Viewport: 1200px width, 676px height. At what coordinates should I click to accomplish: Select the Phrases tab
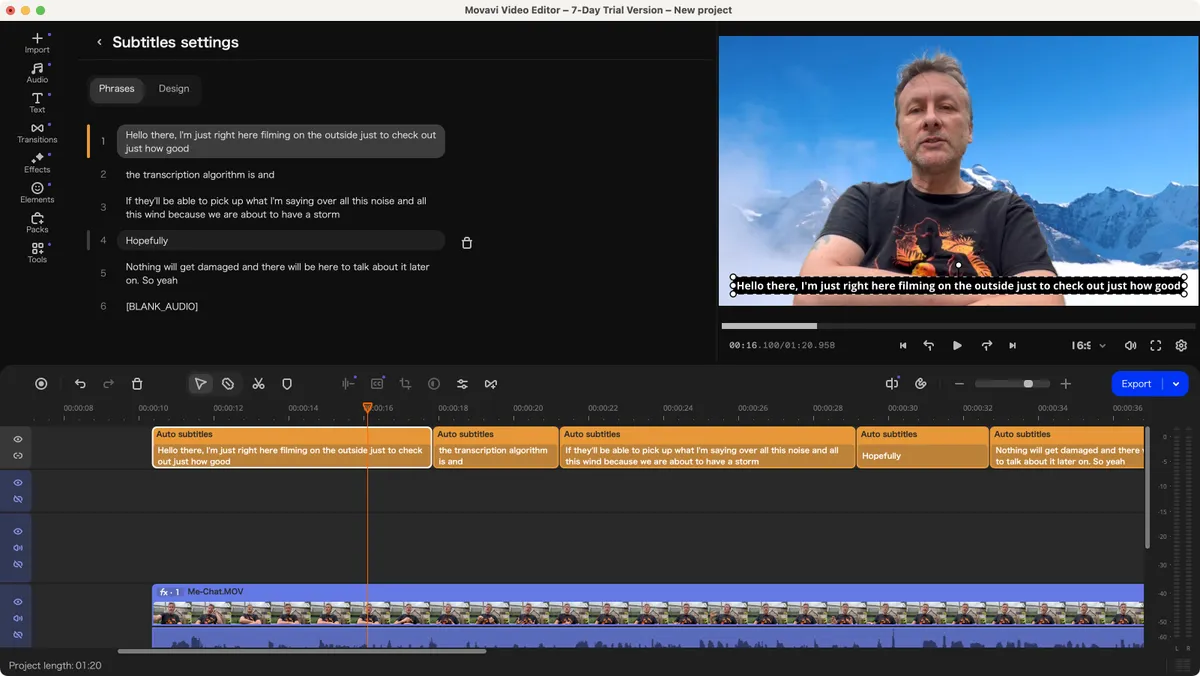click(116, 89)
